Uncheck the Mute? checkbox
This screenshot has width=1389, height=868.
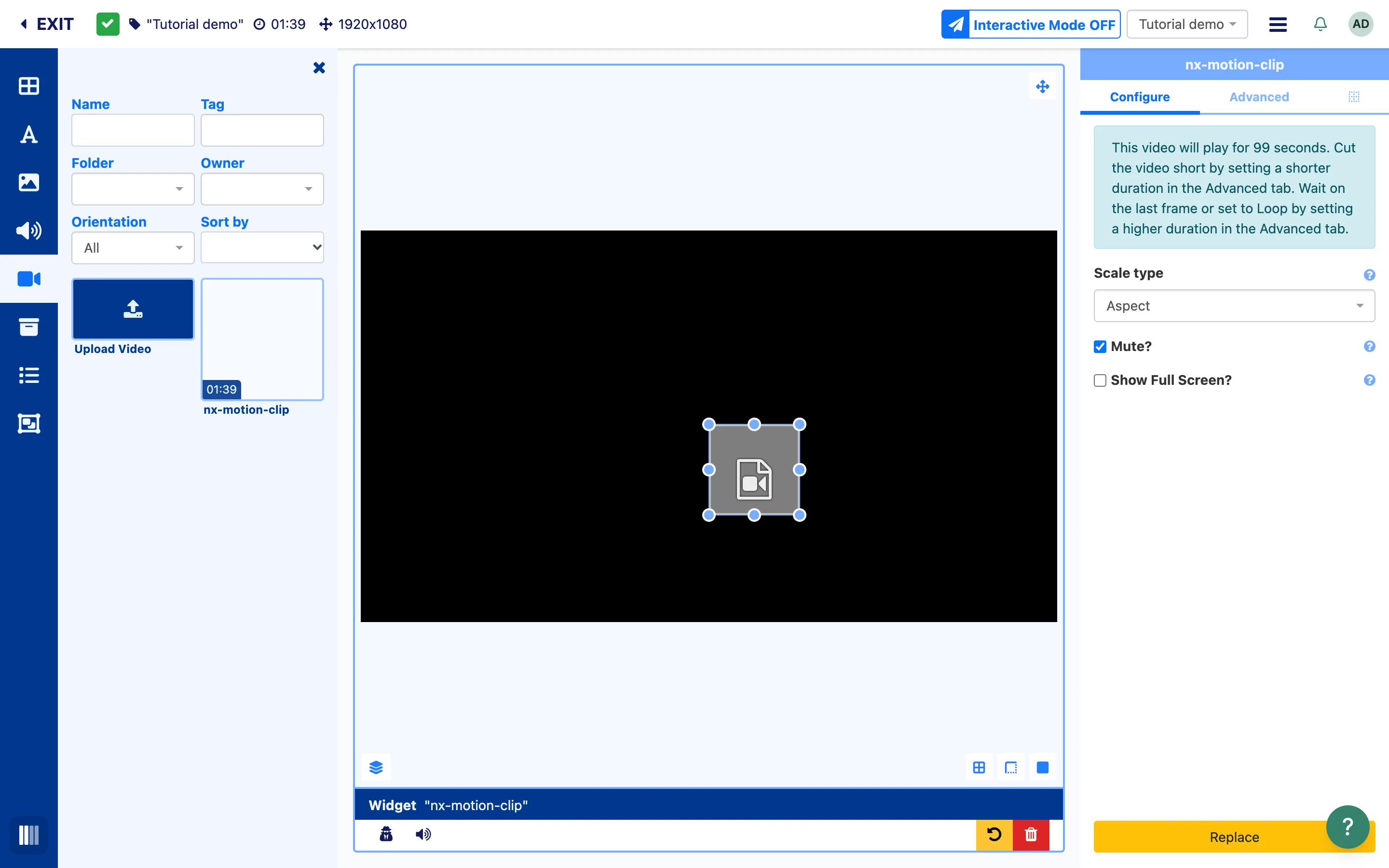click(x=1100, y=347)
